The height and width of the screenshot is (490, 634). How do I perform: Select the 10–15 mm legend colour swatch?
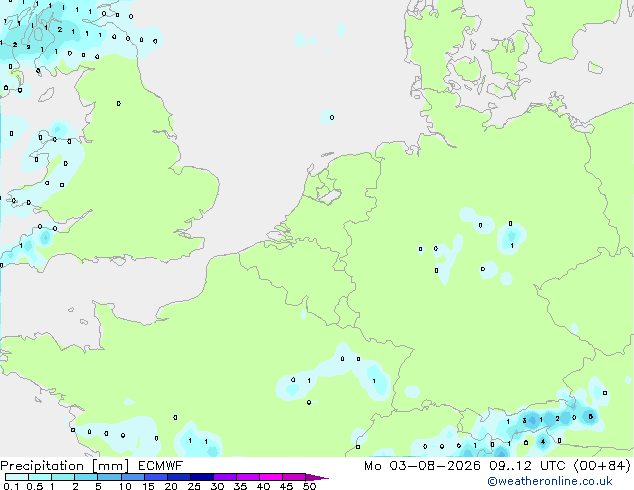pyautogui.click(x=132, y=477)
